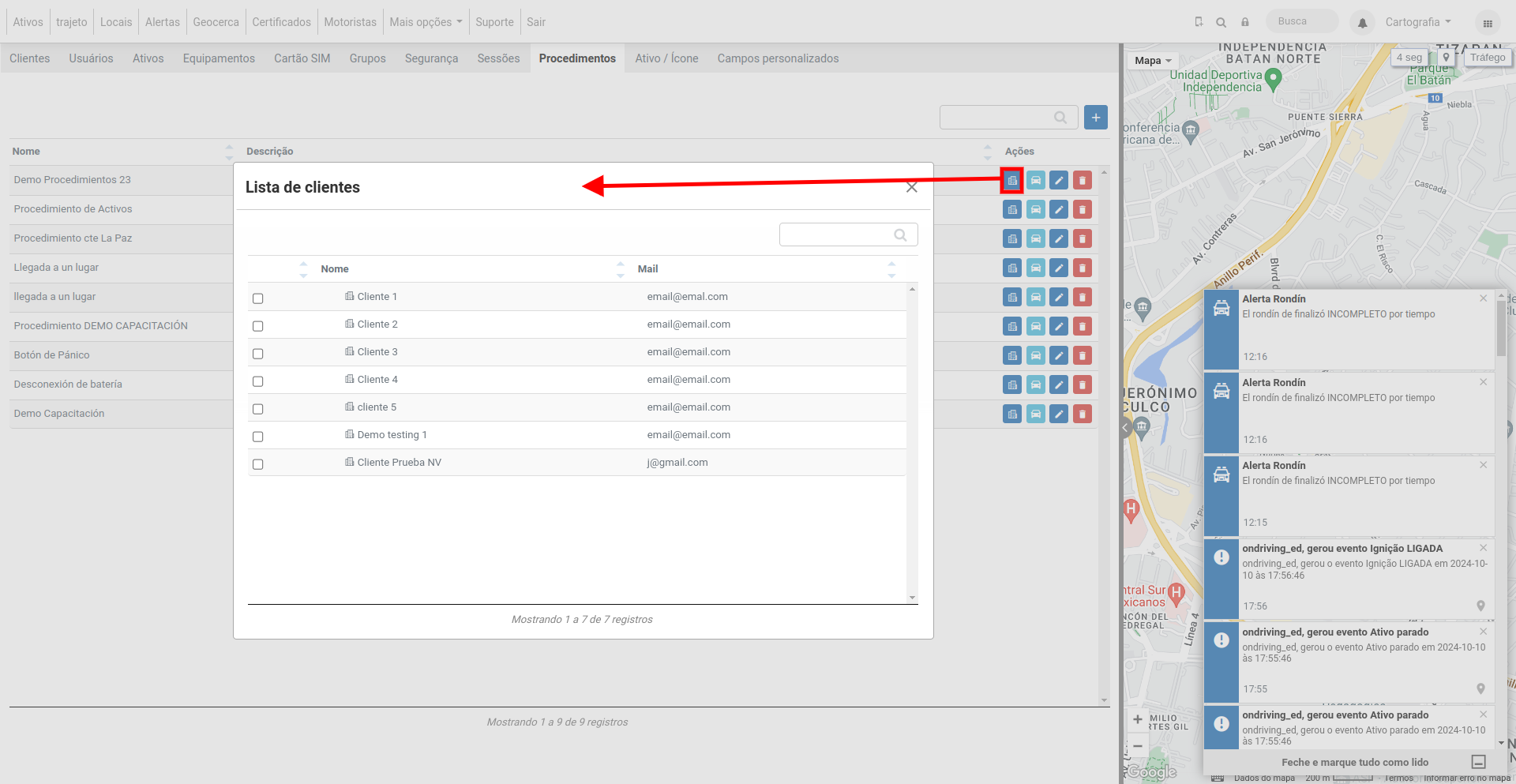
Task: Open vehicle list for Demo Capacitación
Action: coord(1035,414)
